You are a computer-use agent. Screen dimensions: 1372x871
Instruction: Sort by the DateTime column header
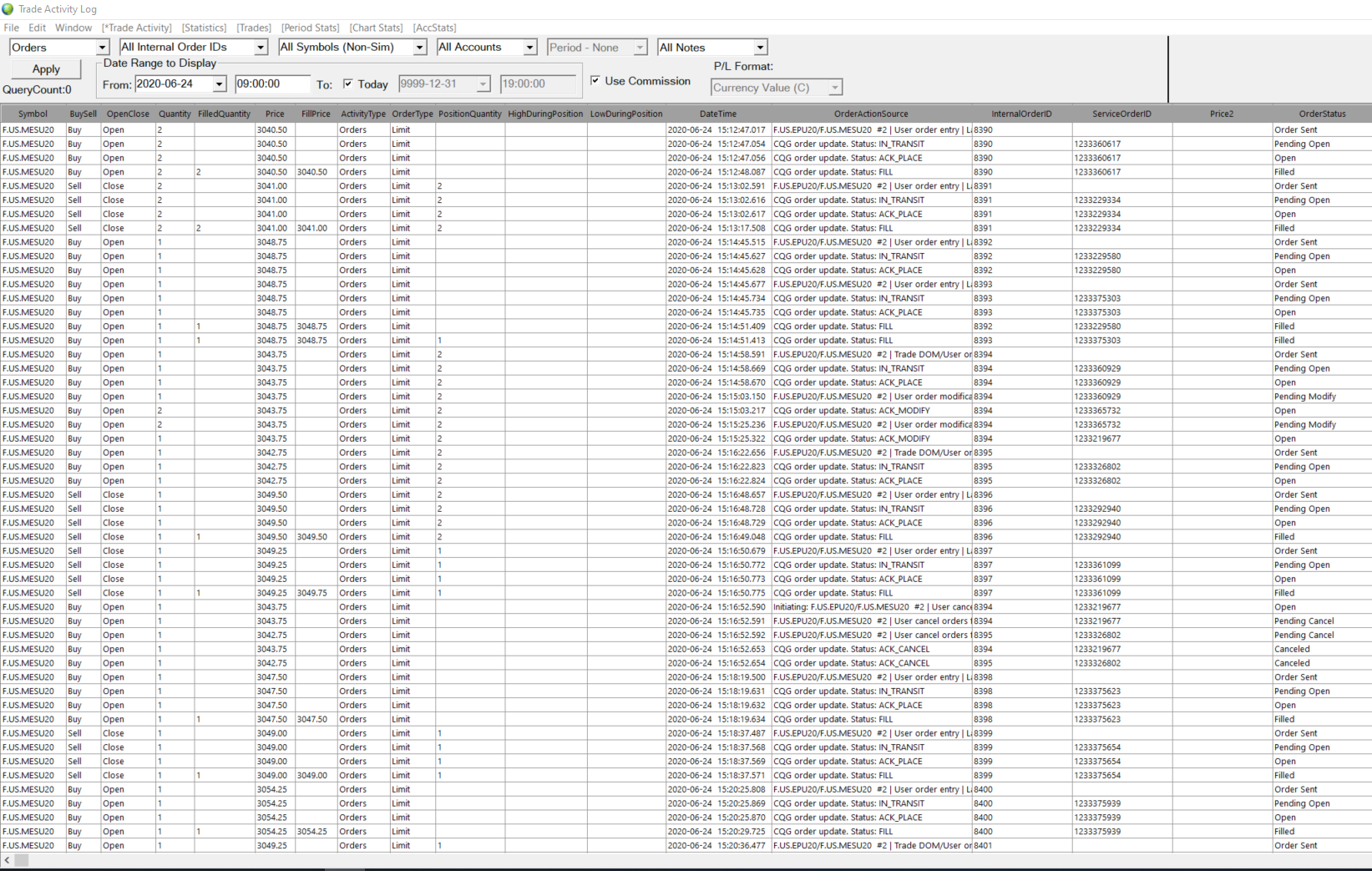coord(718,114)
